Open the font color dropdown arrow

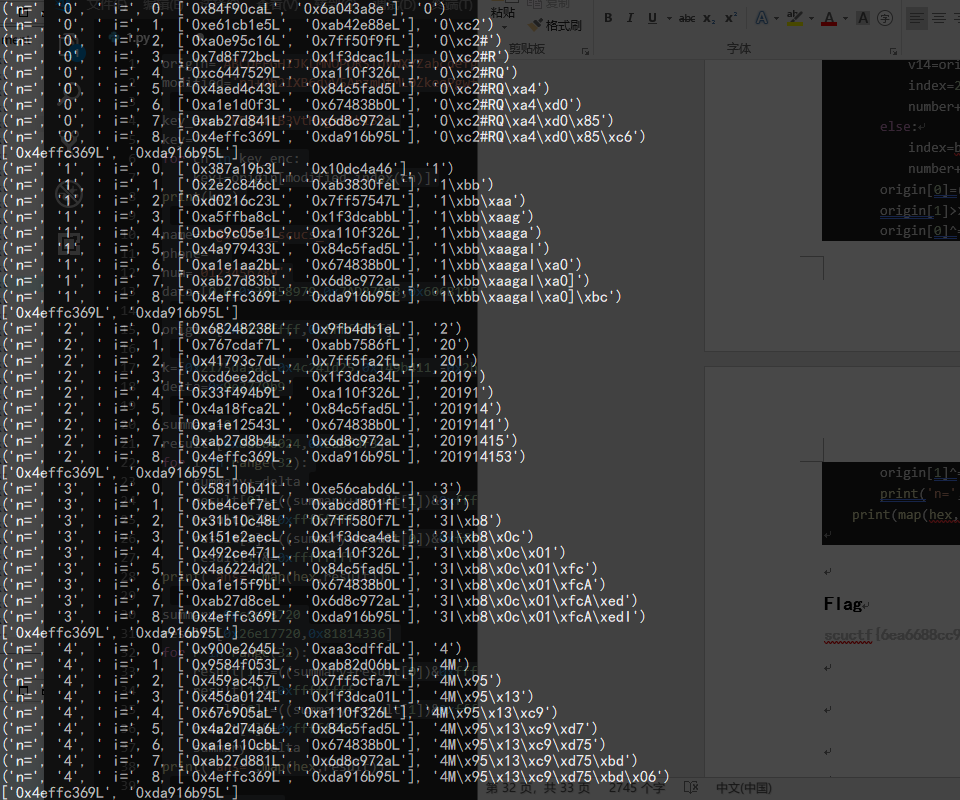(843, 18)
